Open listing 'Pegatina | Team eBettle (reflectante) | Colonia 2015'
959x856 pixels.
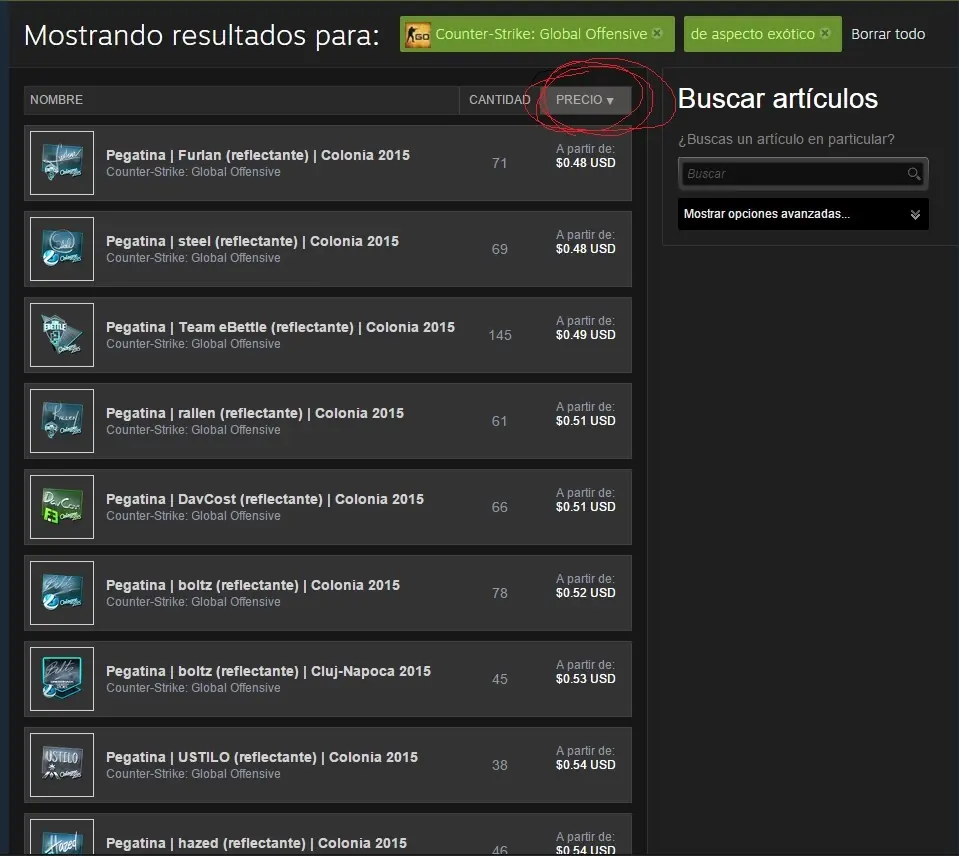click(280, 327)
